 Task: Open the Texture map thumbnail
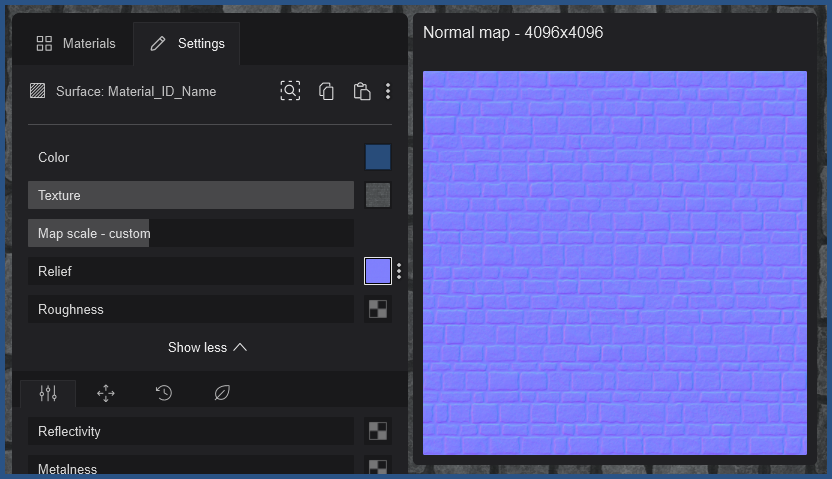click(378, 195)
